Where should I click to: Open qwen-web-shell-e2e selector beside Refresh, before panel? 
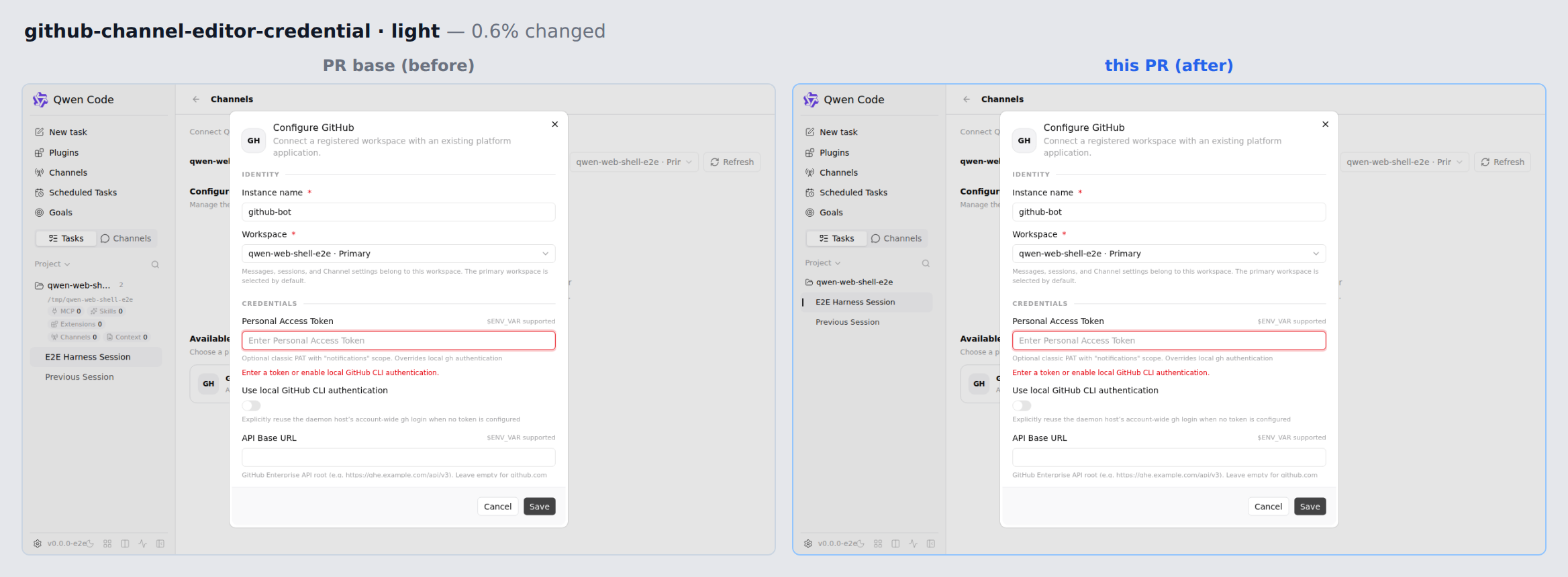(634, 162)
